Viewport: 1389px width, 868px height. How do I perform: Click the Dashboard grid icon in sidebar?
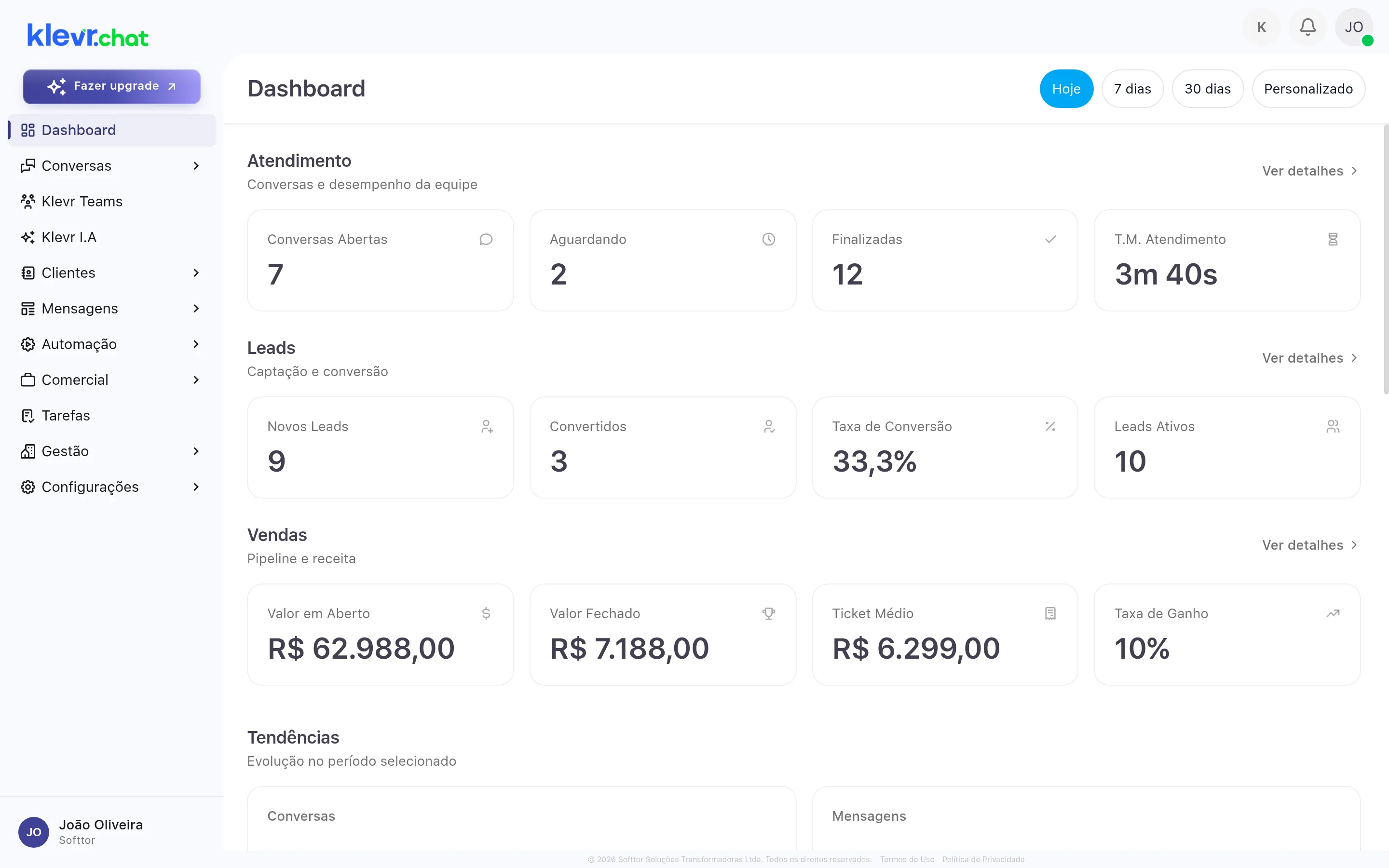point(27,130)
